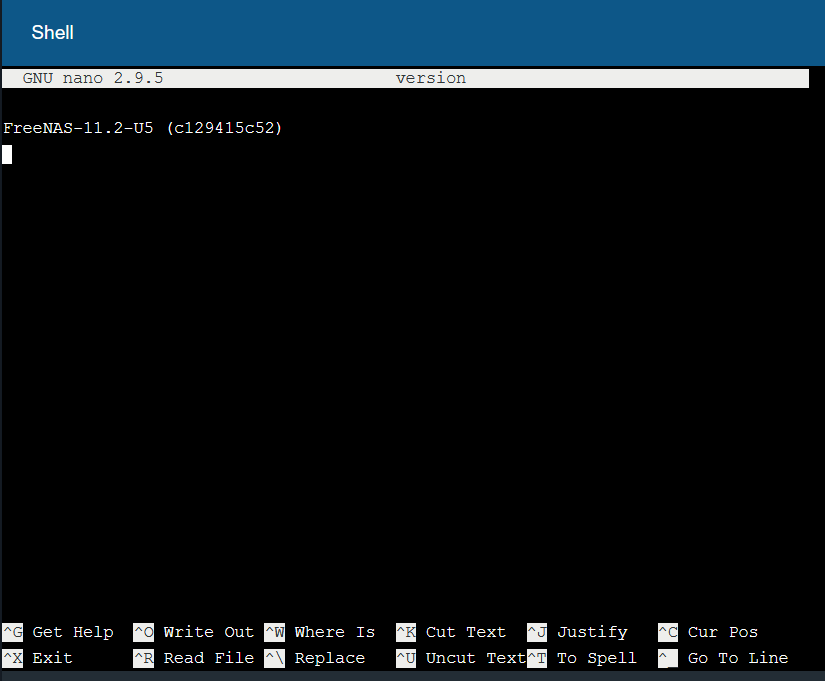825x681 pixels.
Task: Click the ^O shortcut key label
Action: [144, 632]
